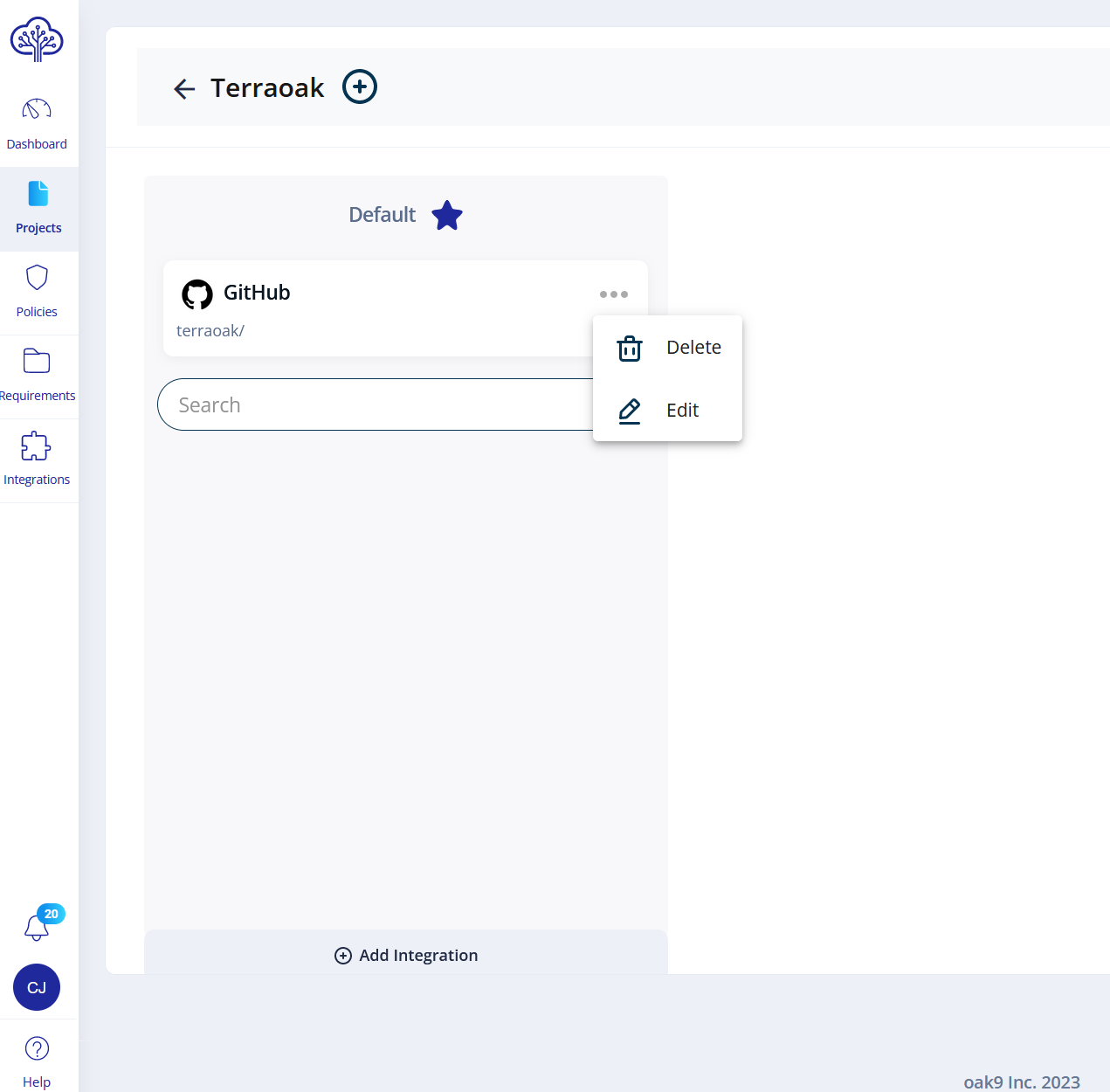Click the oak9 tree logo
This screenshot has width=1110, height=1092.
[37, 39]
